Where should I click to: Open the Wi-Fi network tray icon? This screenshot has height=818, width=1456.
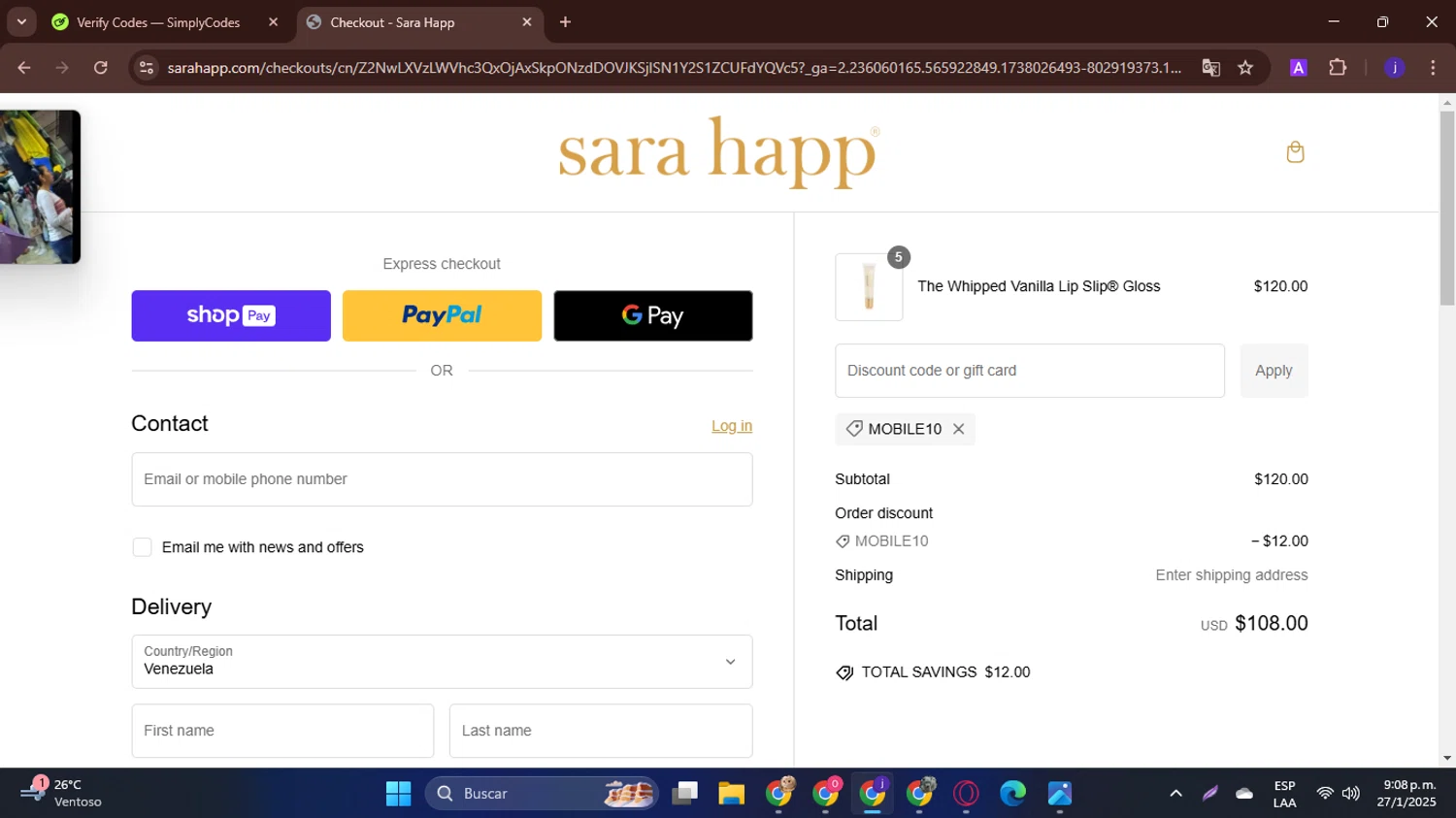click(x=1324, y=794)
